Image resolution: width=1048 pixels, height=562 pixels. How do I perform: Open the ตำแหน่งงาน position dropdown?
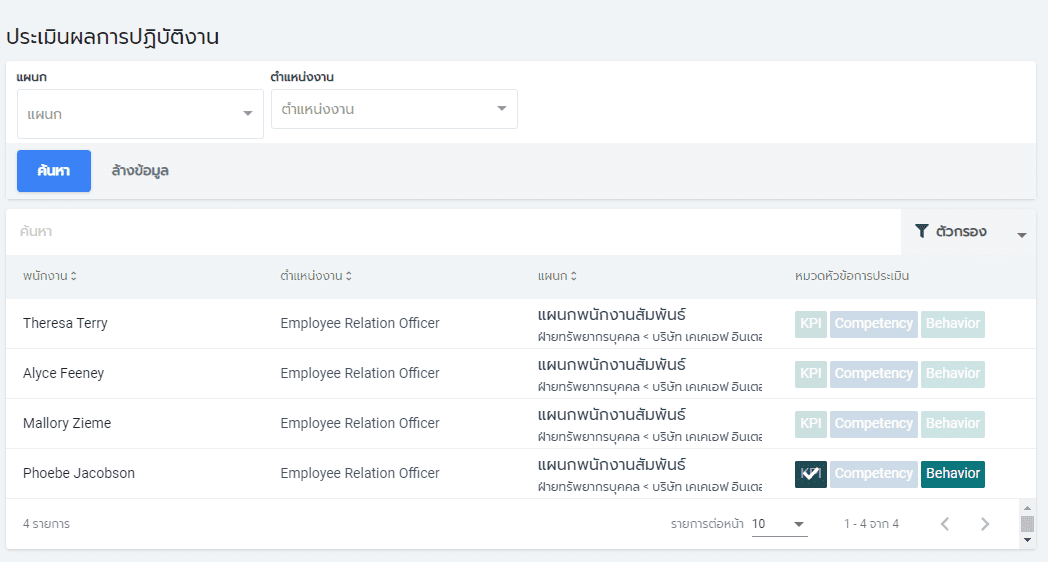coord(394,109)
